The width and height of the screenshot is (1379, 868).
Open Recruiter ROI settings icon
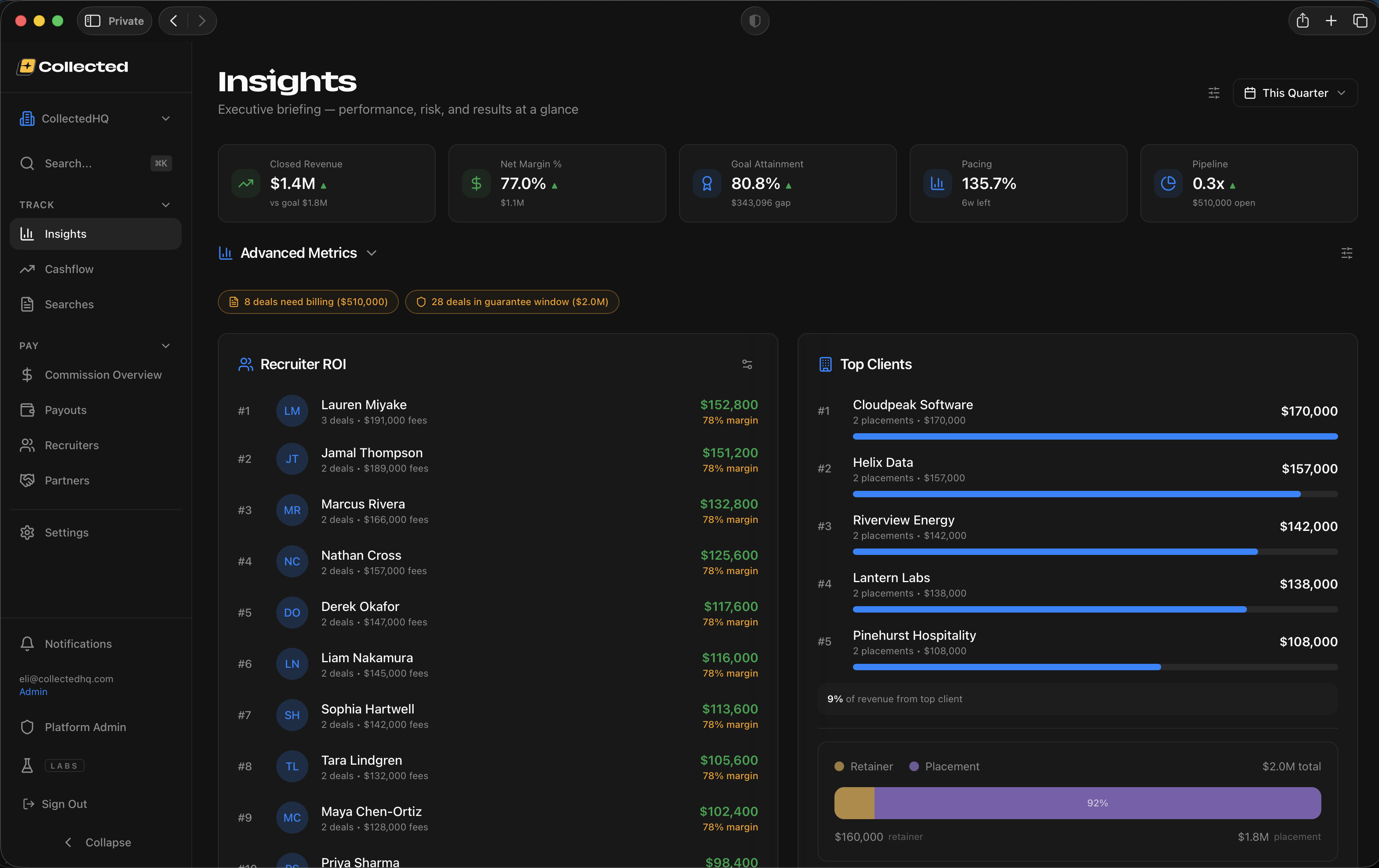[x=747, y=364]
